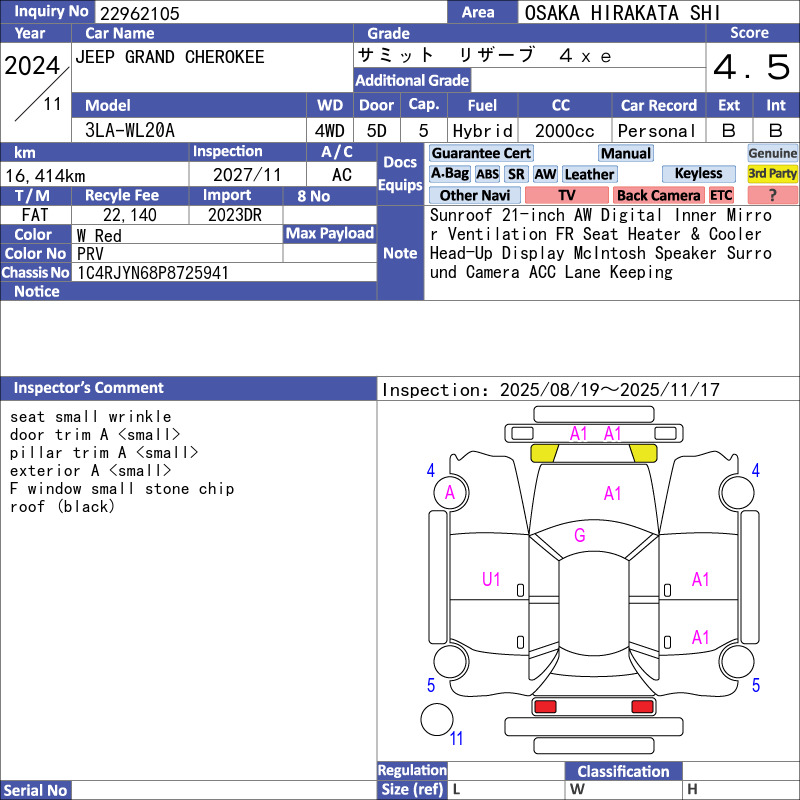Select the ABS equipment badge
Screen dimensions: 800x800
(x=487, y=174)
